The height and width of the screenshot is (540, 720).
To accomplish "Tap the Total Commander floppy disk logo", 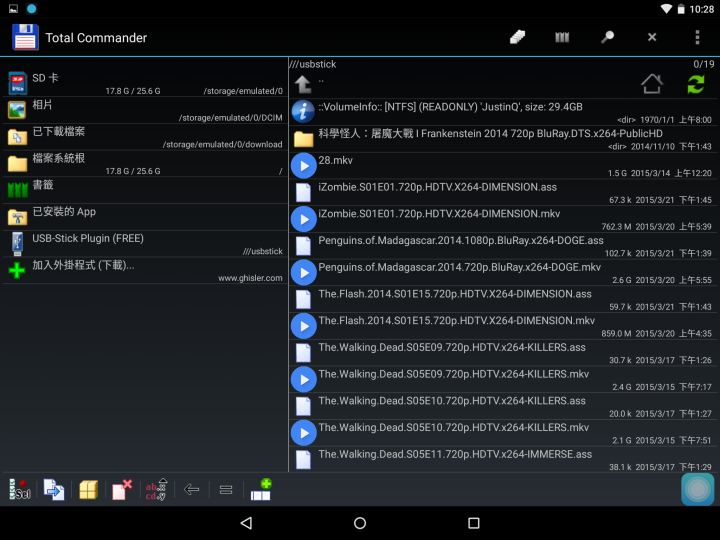I will click(x=25, y=37).
